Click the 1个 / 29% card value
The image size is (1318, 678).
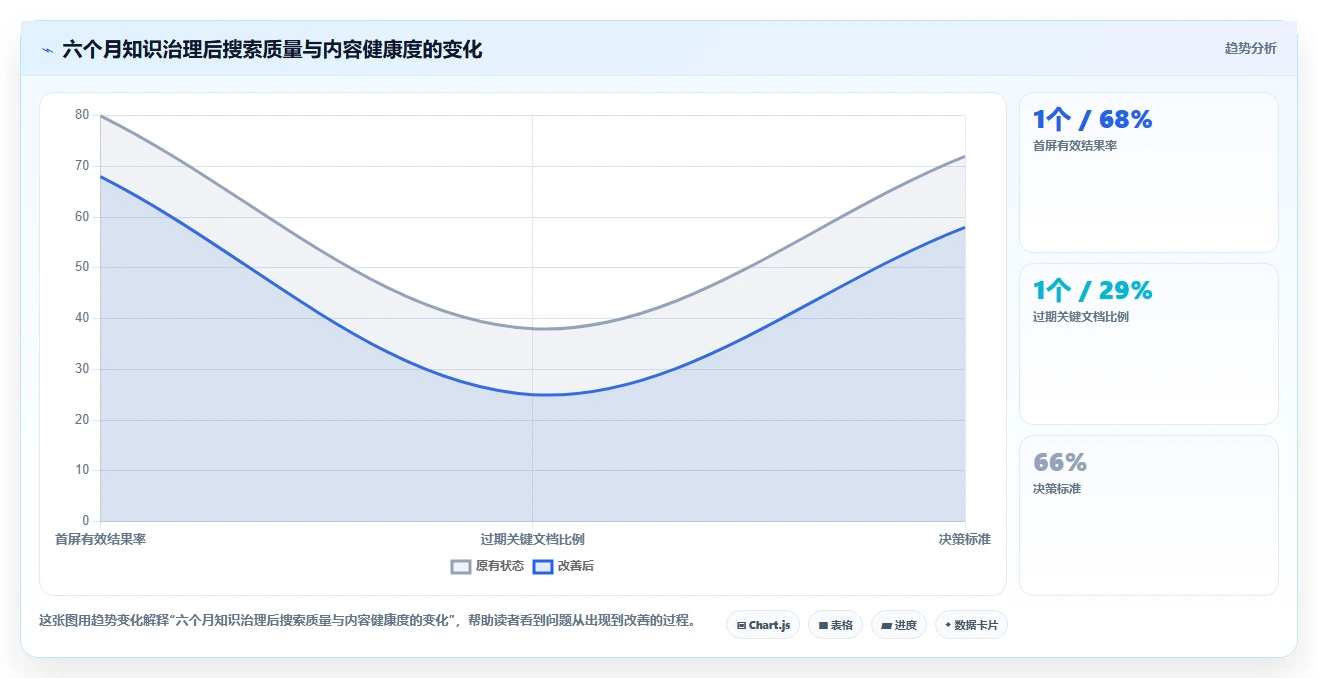coord(1092,291)
